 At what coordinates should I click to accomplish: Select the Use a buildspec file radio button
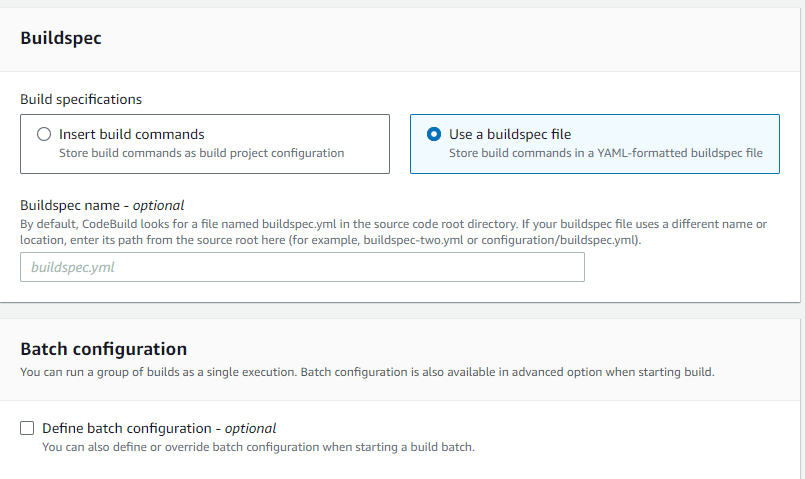pos(434,134)
